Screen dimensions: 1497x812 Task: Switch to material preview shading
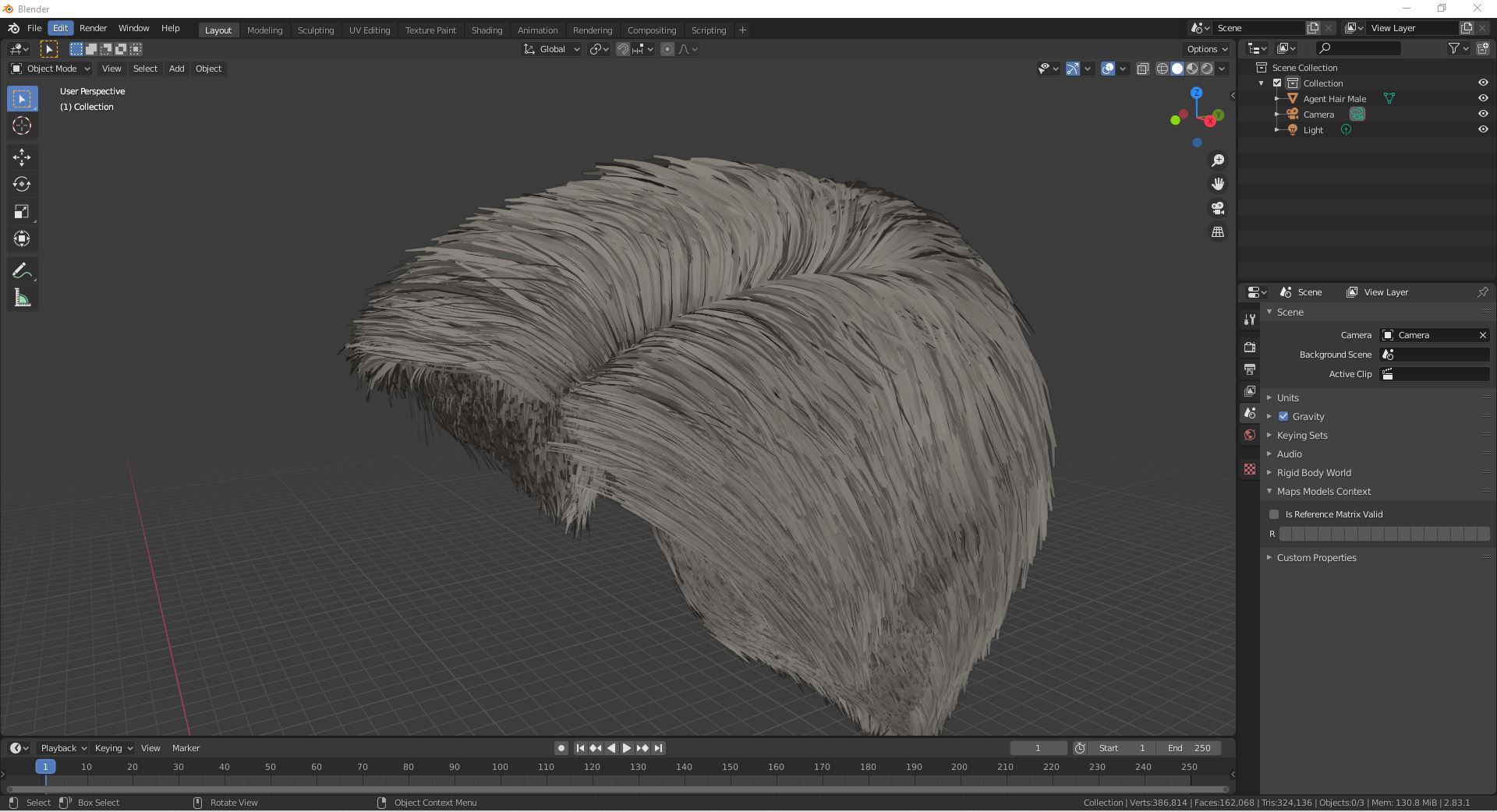[1192, 69]
